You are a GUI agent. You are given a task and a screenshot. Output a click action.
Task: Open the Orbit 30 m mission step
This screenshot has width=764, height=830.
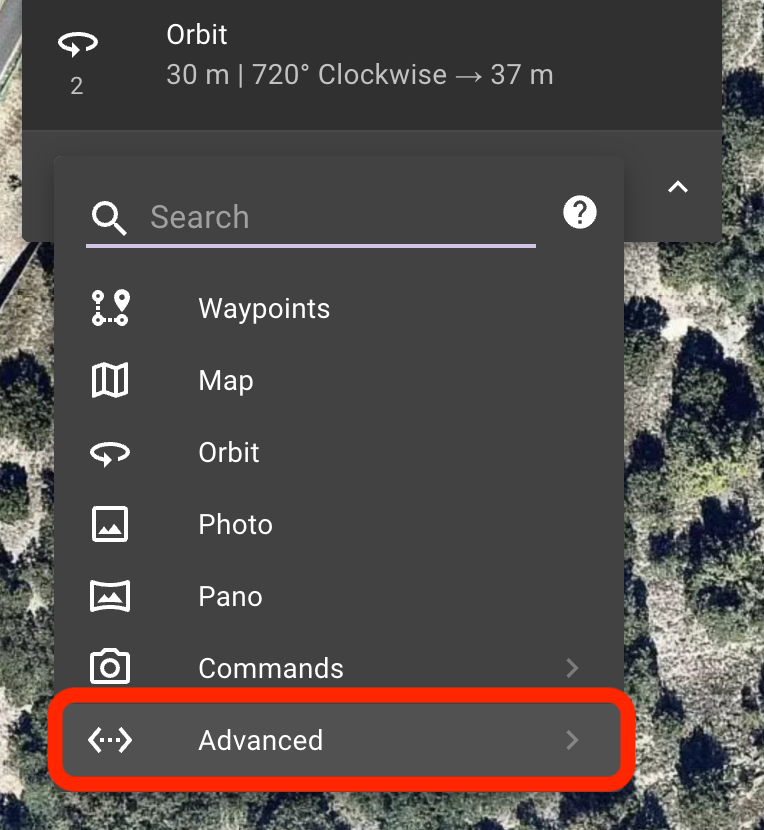pyautogui.click(x=372, y=57)
